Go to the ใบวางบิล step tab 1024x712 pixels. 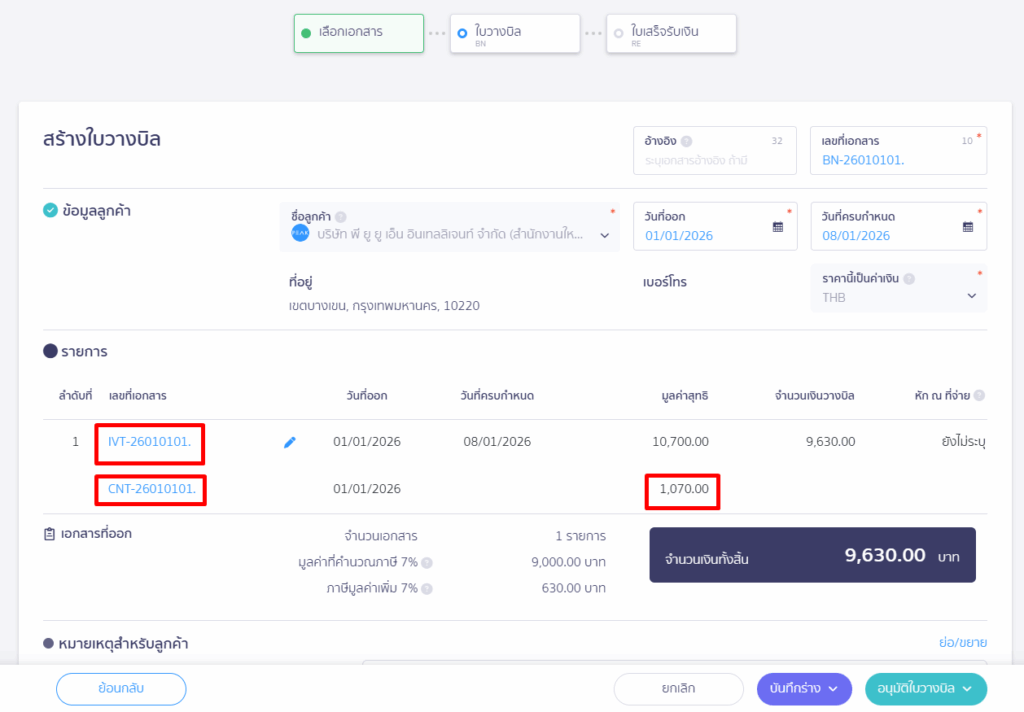(x=514, y=34)
